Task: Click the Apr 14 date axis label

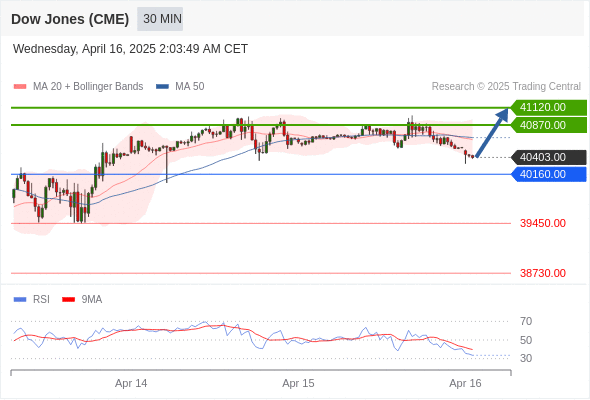Action: click(x=131, y=383)
